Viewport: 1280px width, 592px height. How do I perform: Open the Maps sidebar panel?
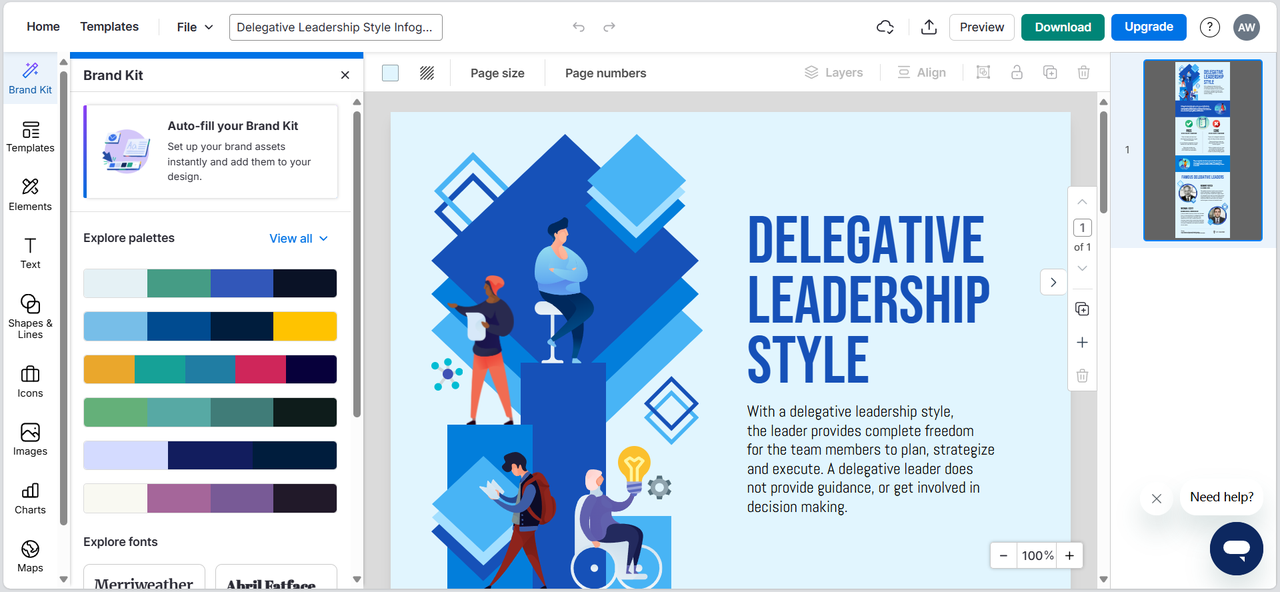[x=30, y=556]
